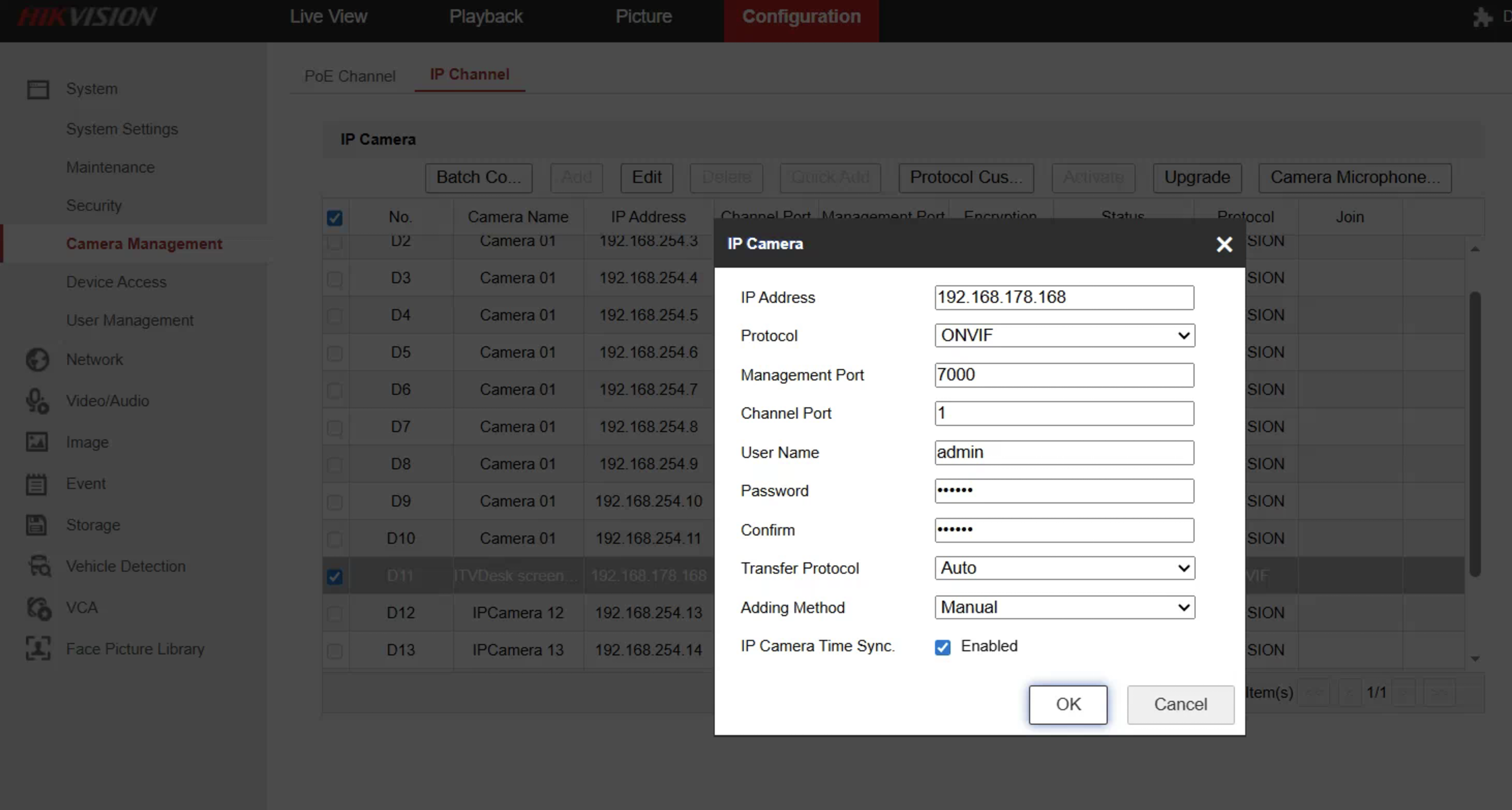Screen dimensions: 1512x810
Task: Click the Video/Audio microphone icon
Action: (37, 401)
